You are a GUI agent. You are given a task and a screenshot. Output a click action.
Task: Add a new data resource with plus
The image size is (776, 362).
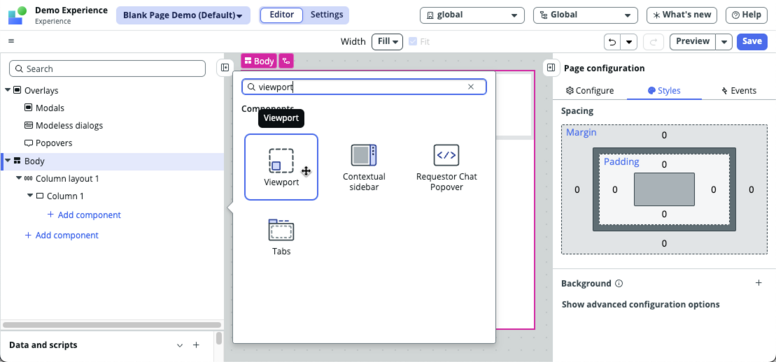point(196,345)
